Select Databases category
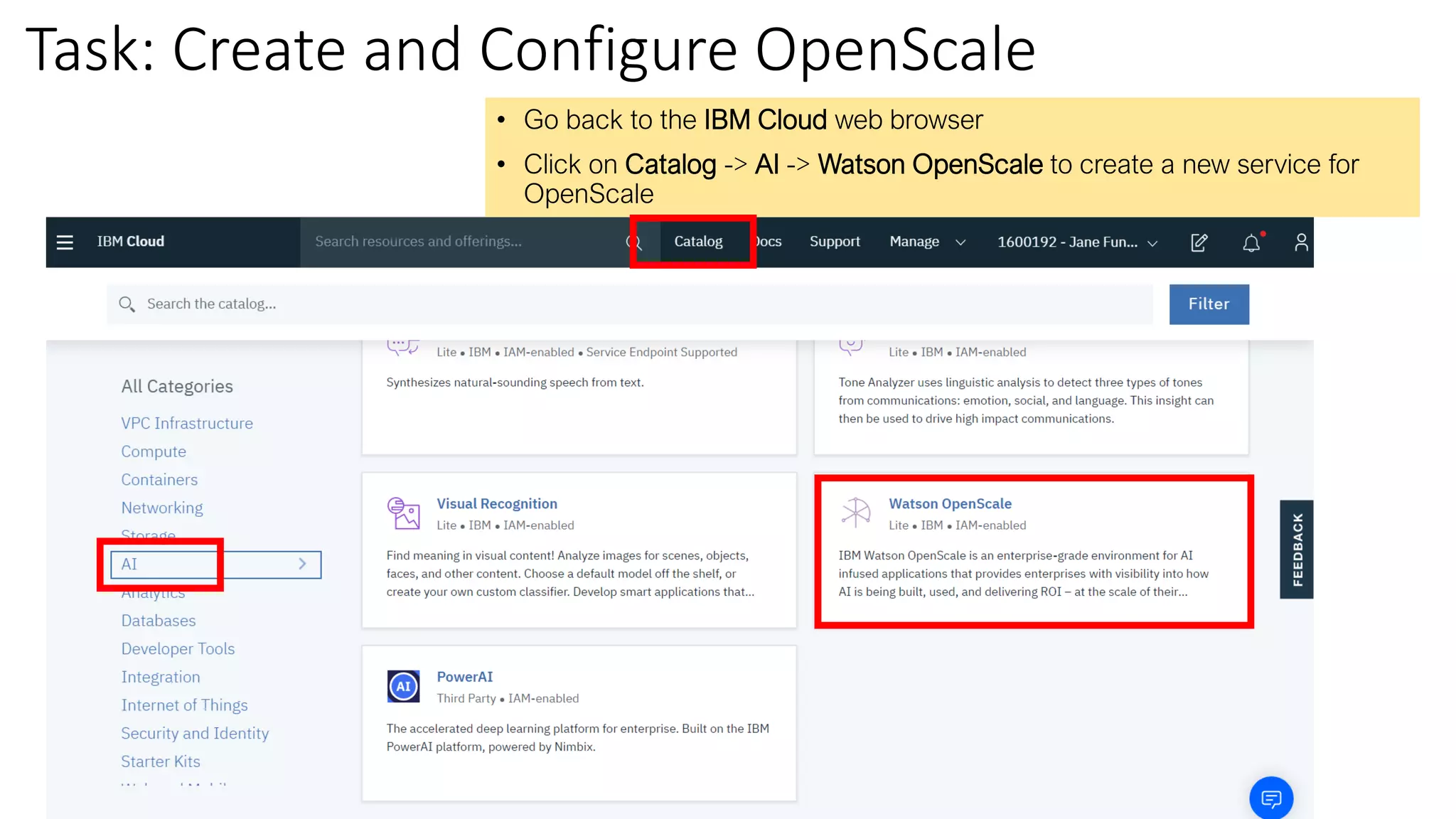The width and height of the screenshot is (1456, 819). pos(159,621)
